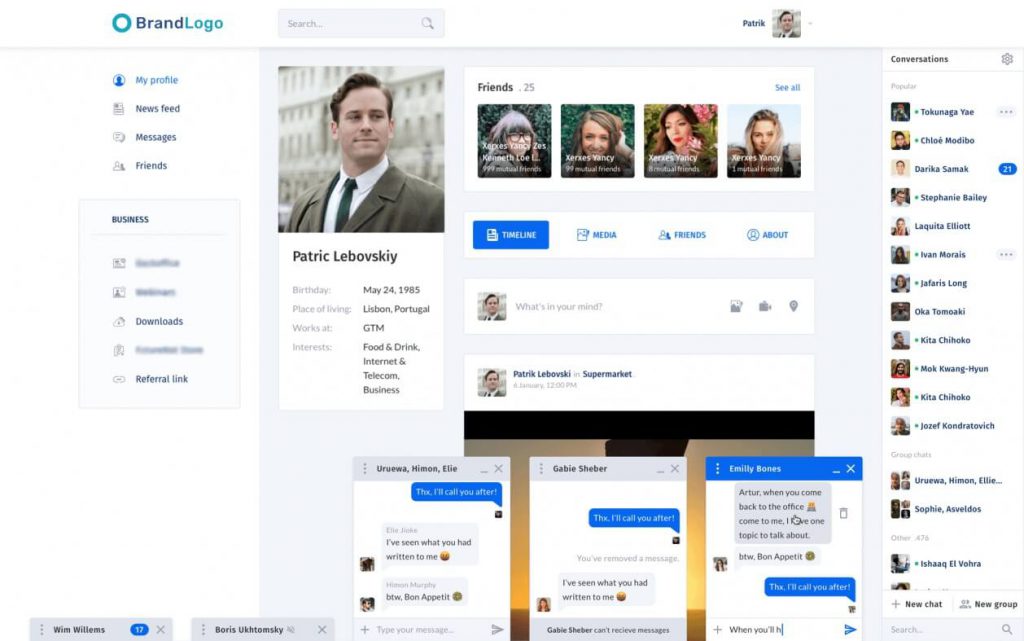1024x641 pixels.
Task: Expand the Patrik user account dropdown
Action: point(810,23)
